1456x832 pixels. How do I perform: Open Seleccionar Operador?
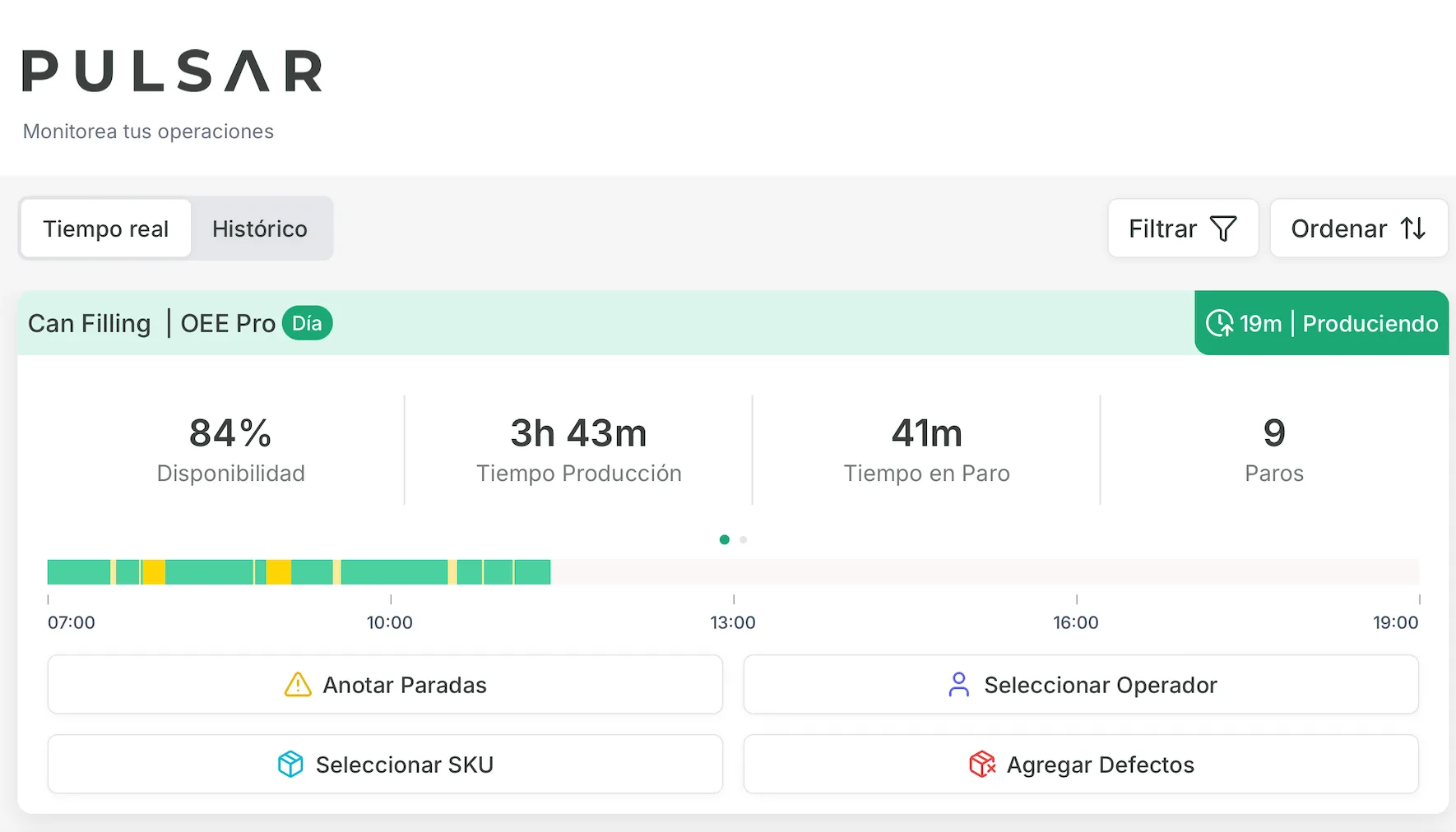(1081, 685)
